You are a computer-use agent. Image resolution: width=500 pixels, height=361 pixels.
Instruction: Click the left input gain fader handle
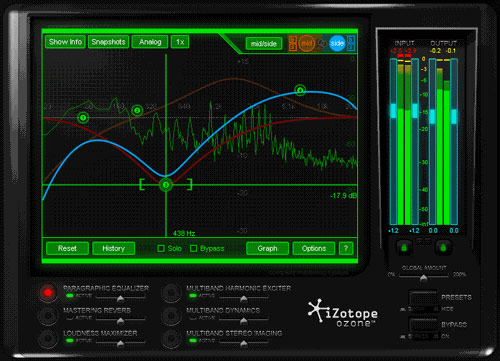[393, 111]
